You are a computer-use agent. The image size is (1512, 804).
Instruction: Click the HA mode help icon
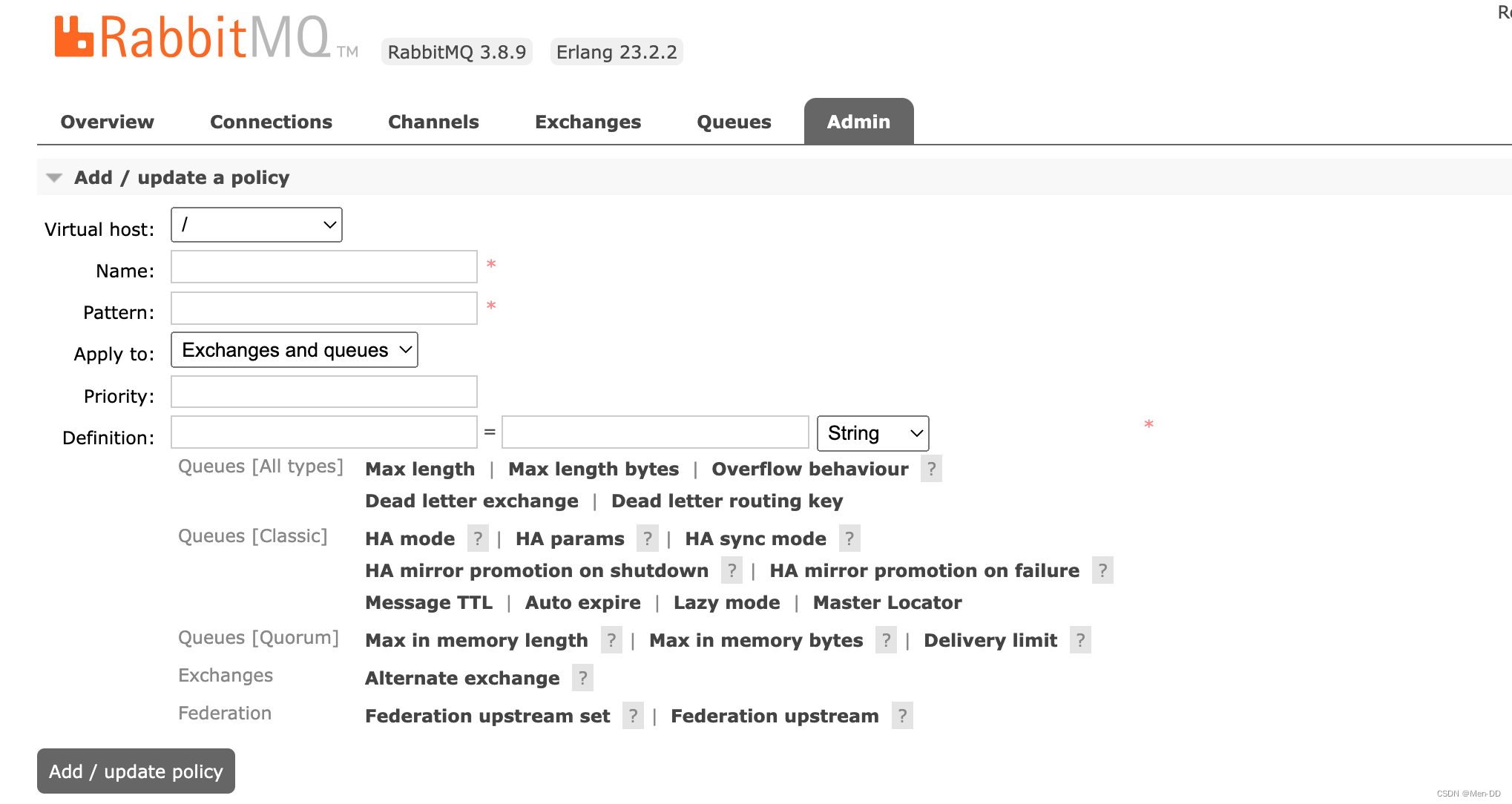[477, 538]
